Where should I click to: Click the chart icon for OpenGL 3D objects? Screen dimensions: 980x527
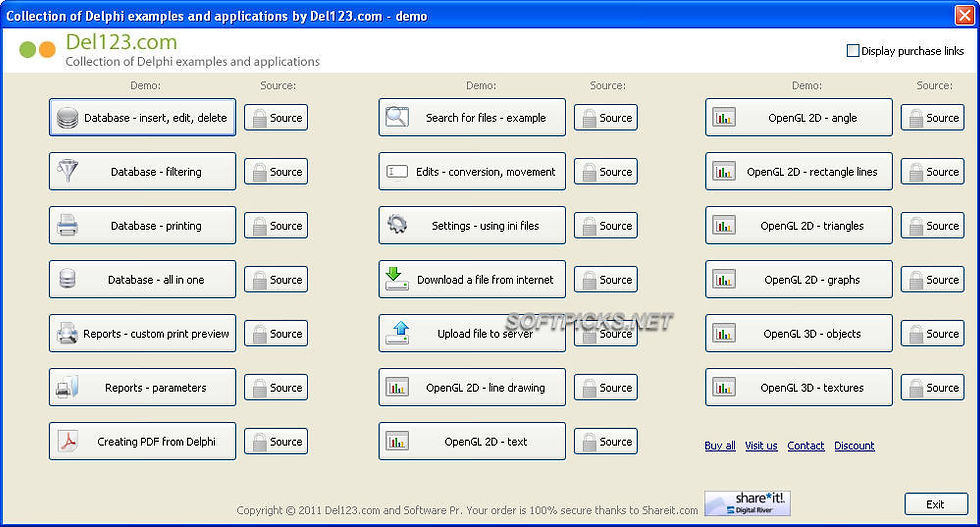724,333
